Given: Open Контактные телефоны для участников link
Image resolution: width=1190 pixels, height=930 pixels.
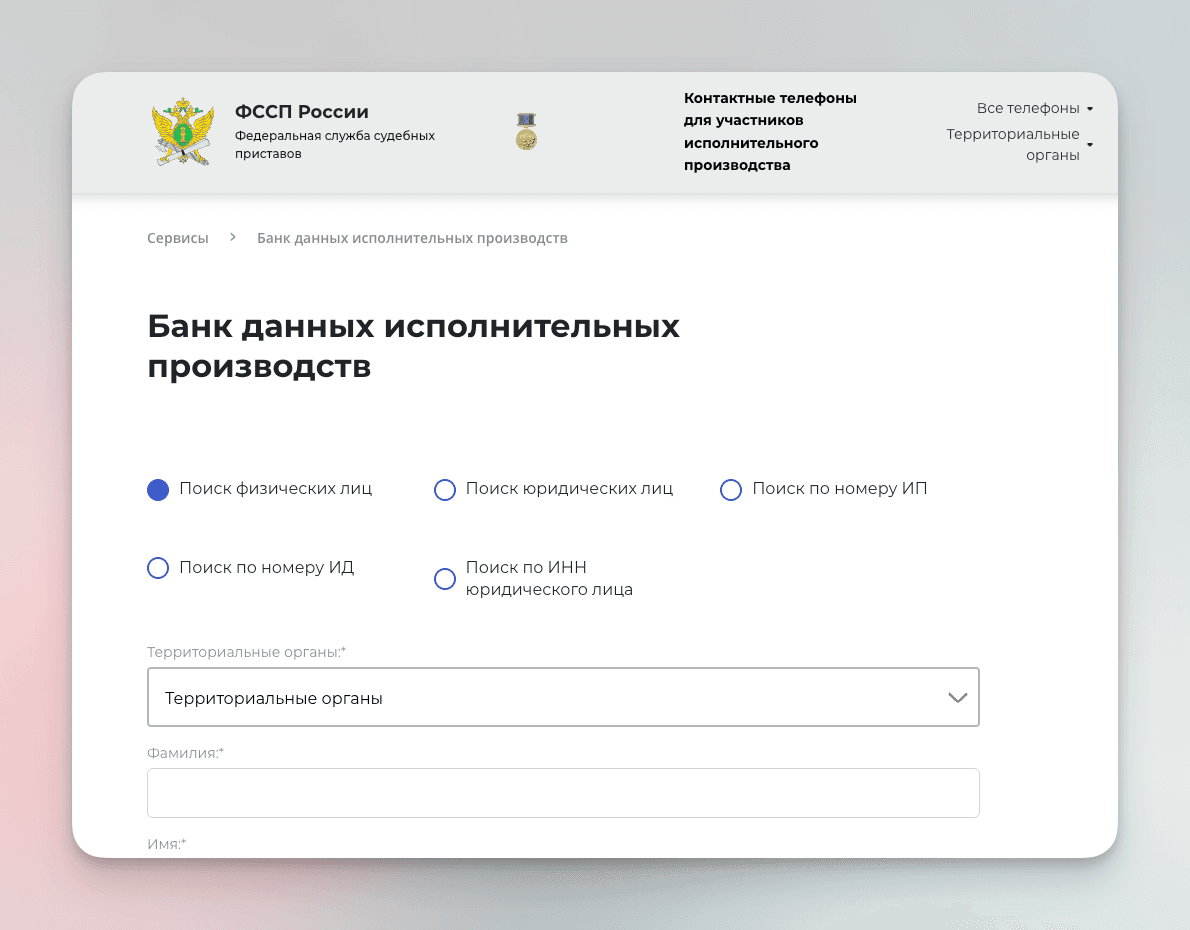Looking at the screenshot, I should click(770, 131).
